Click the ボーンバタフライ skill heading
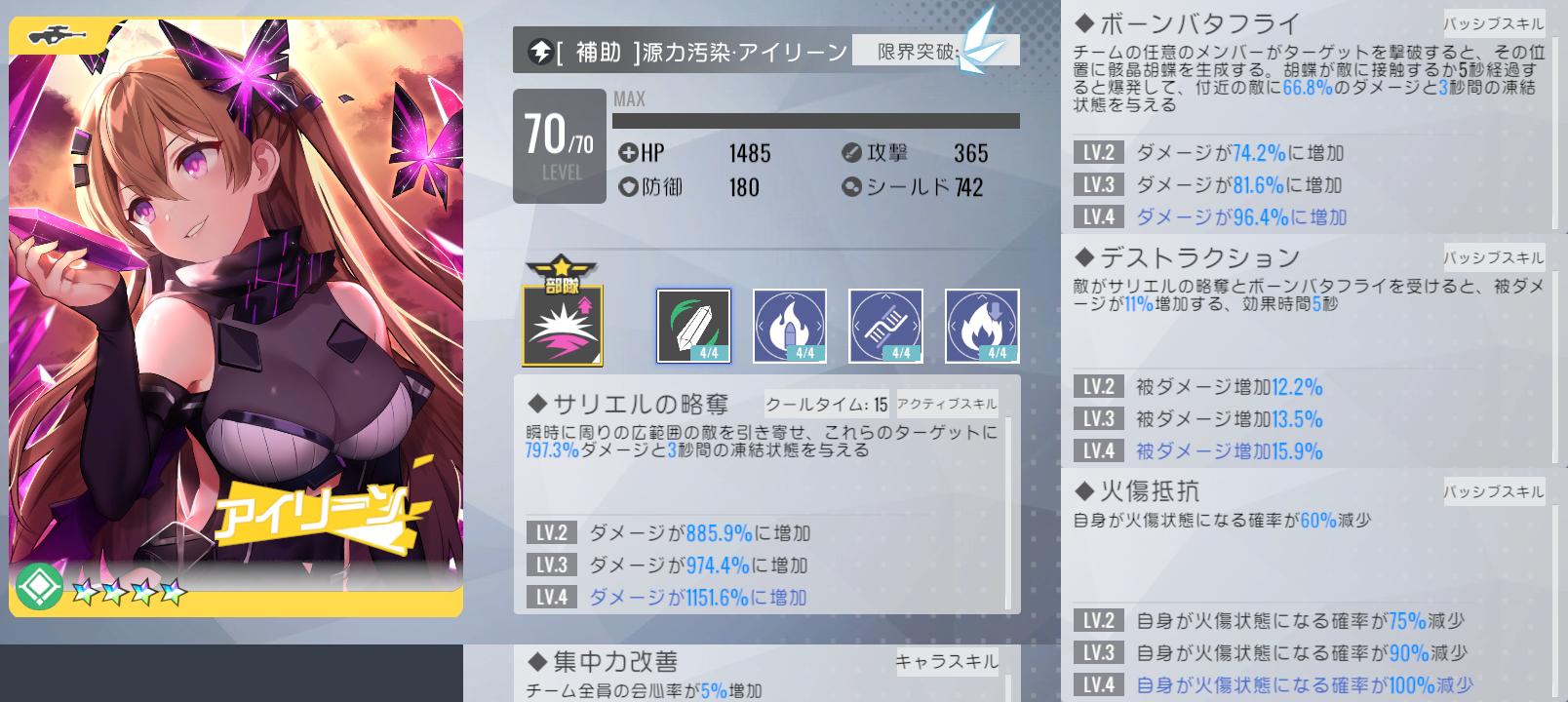This screenshot has width=1568, height=702. (x=1187, y=23)
